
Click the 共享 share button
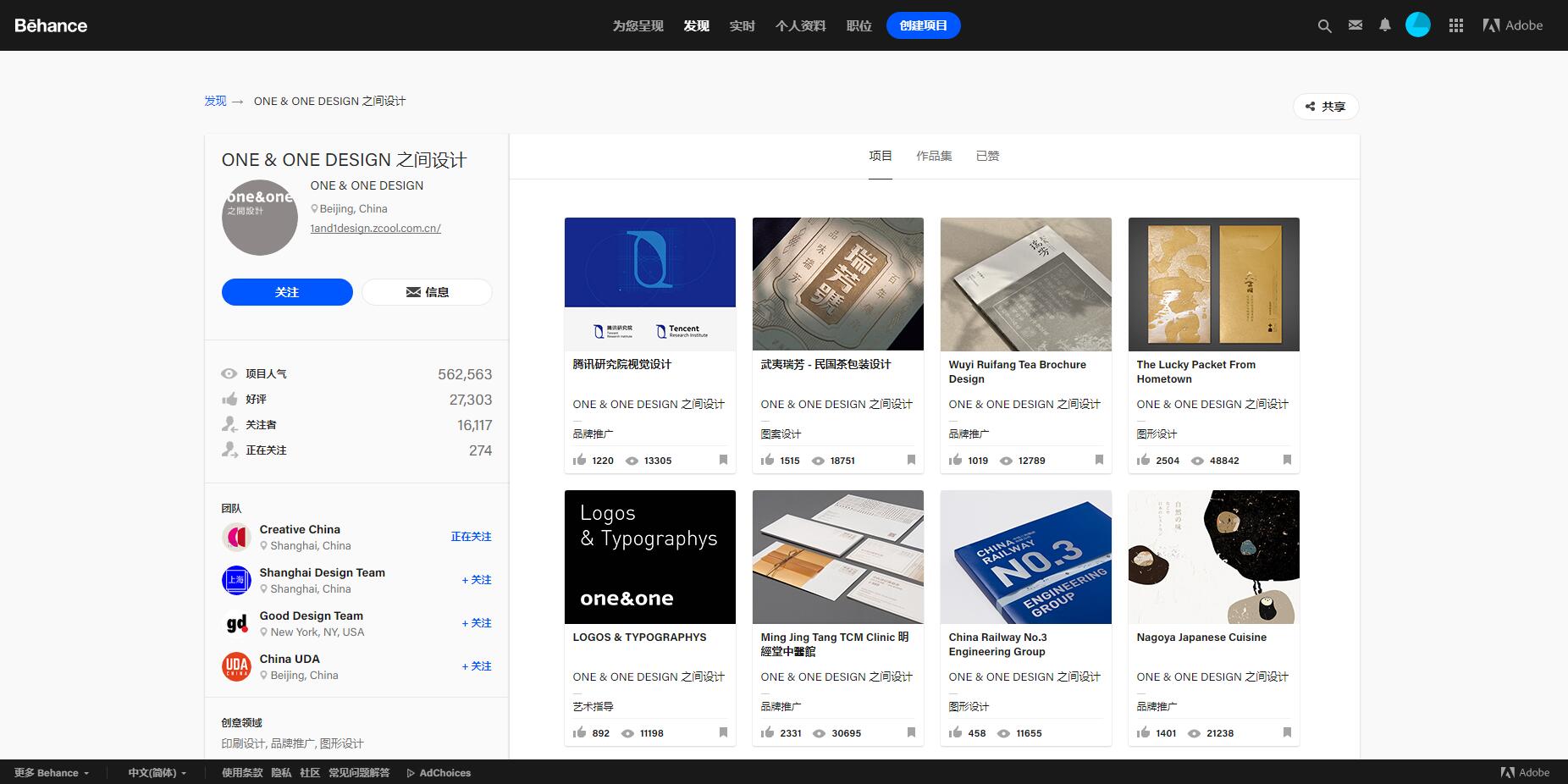(1326, 107)
